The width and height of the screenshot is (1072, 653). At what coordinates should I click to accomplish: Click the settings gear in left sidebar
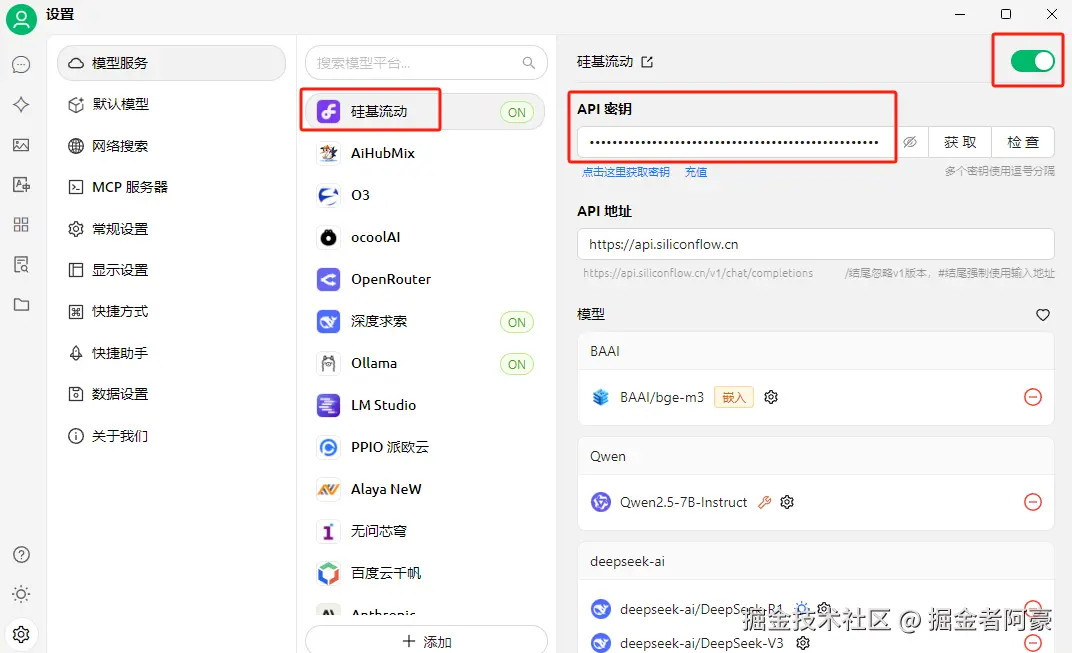(x=21, y=635)
